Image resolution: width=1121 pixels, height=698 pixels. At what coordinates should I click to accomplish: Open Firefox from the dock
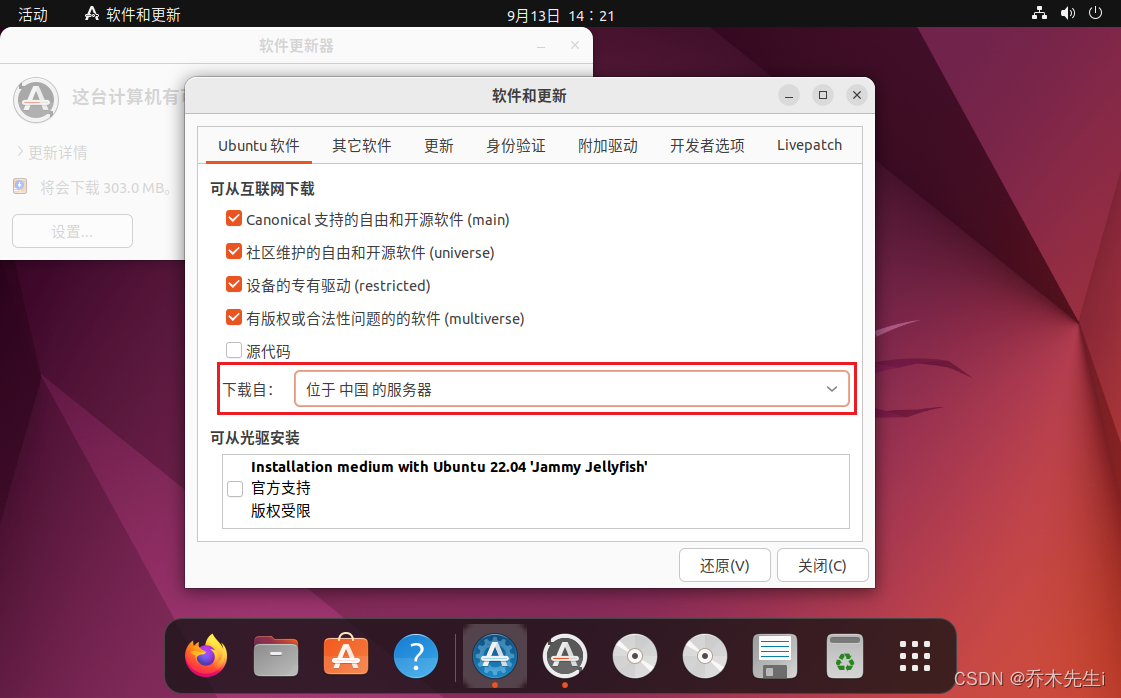(x=206, y=655)
